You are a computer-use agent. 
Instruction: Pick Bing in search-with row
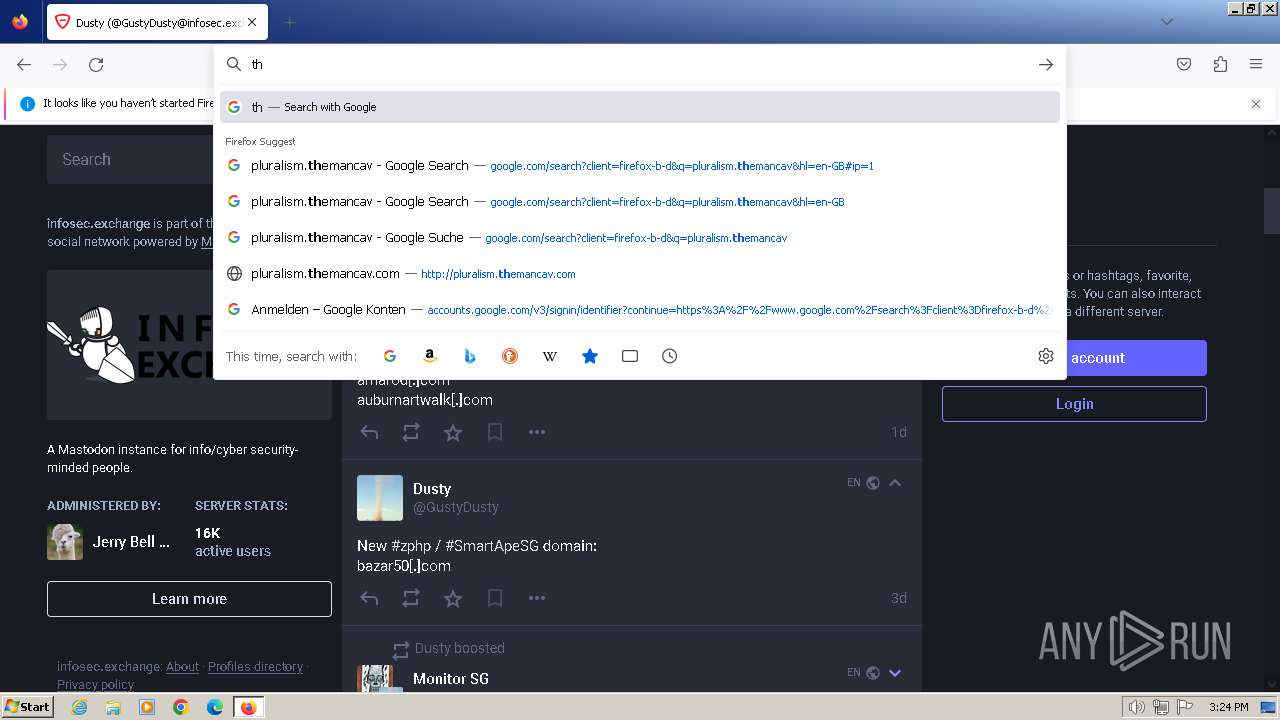coord(470,356)
